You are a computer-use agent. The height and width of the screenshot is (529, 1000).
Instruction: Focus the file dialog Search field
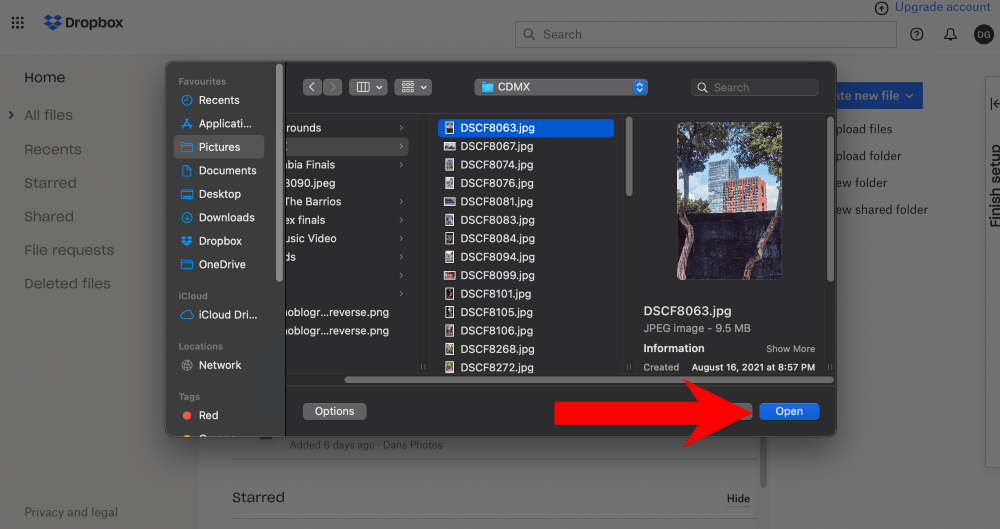tap(755, 87)
